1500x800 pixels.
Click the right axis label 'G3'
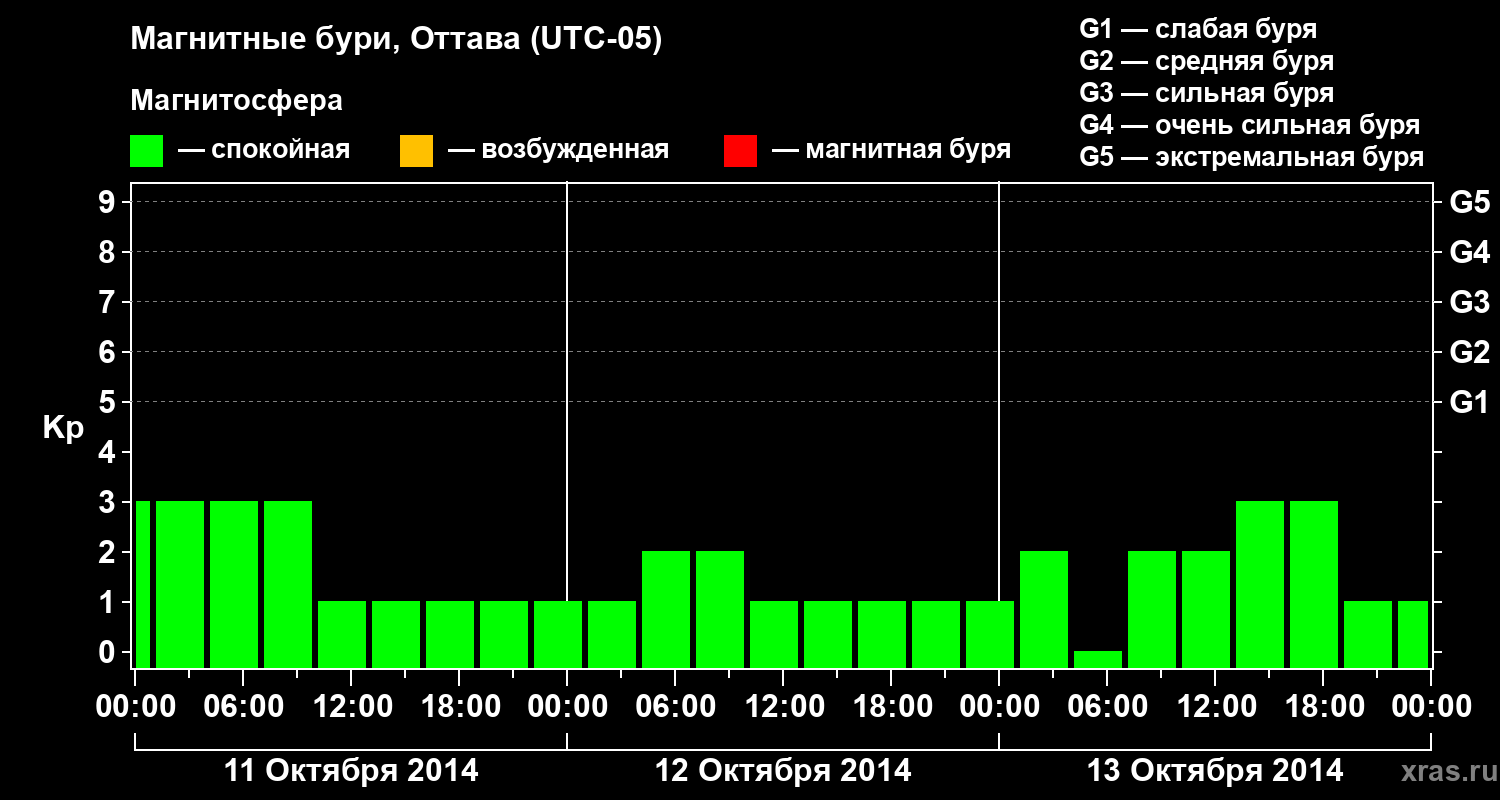[1469, 302]
